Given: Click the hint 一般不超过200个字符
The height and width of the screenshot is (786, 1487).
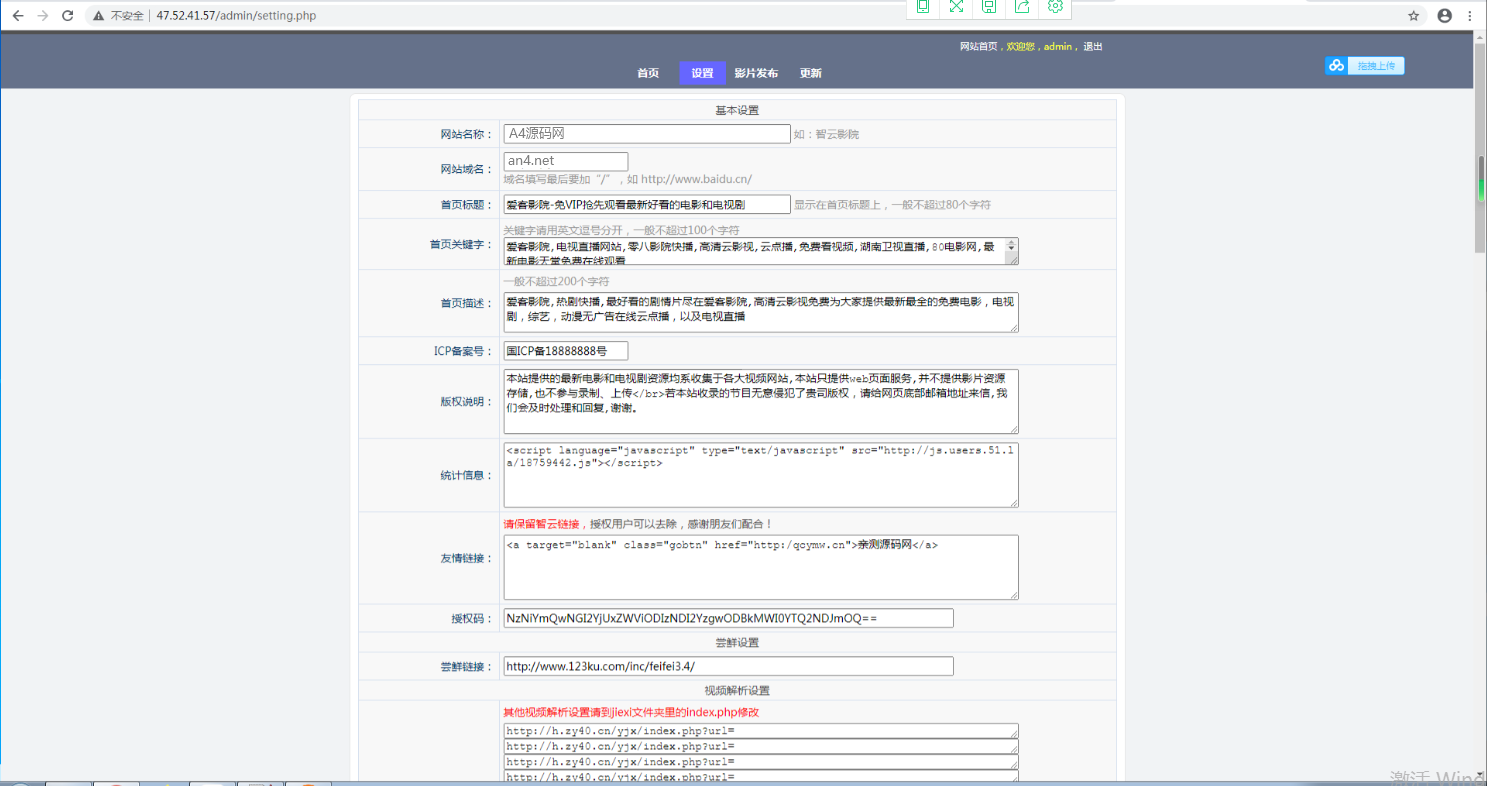Looking at the screenshot, I should coord(556,282).
